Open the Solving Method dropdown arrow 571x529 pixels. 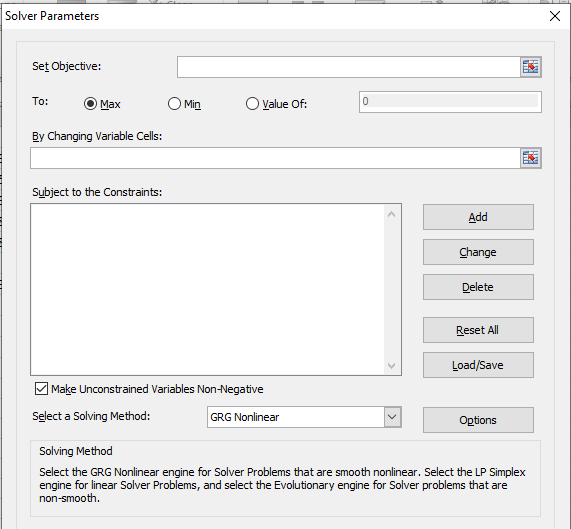click(392, 417)
